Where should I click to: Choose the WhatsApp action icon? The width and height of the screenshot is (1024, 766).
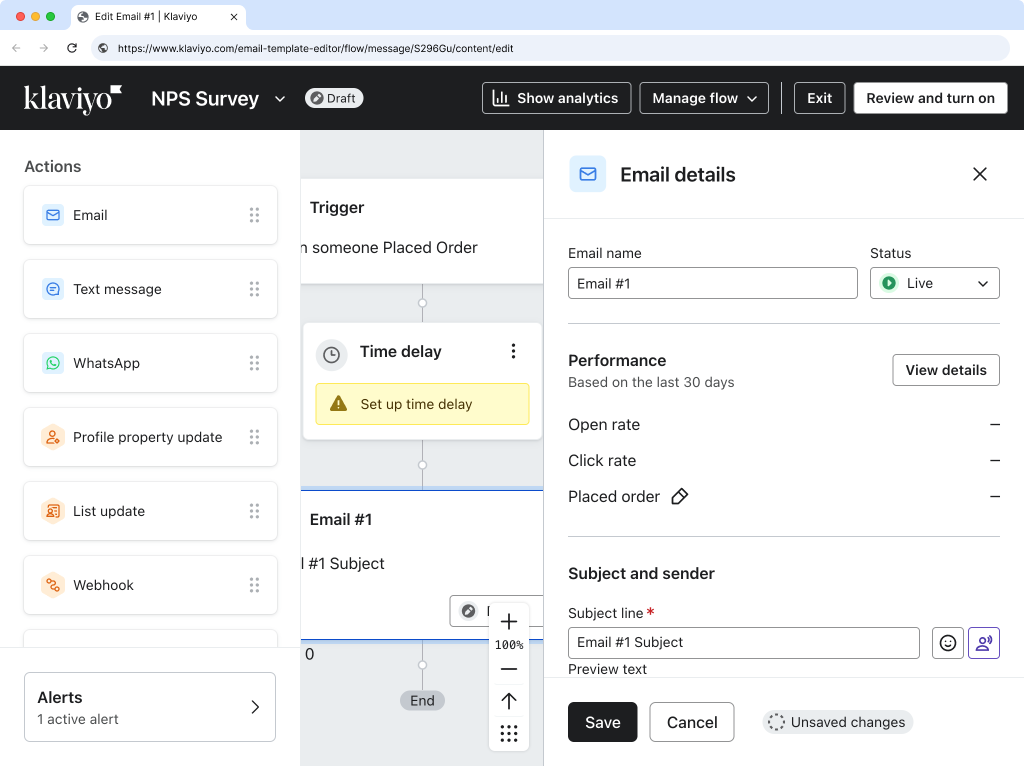52,363
